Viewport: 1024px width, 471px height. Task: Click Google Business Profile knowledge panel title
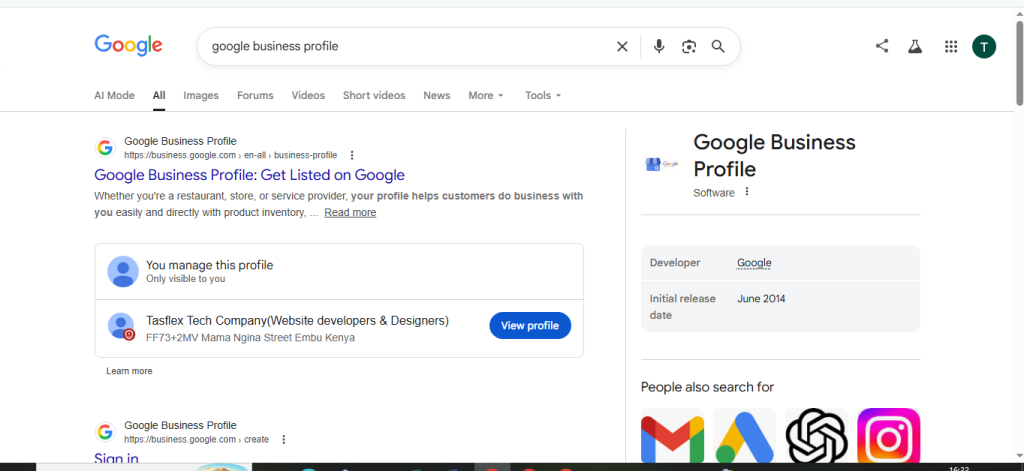click(x=775, y=155)
